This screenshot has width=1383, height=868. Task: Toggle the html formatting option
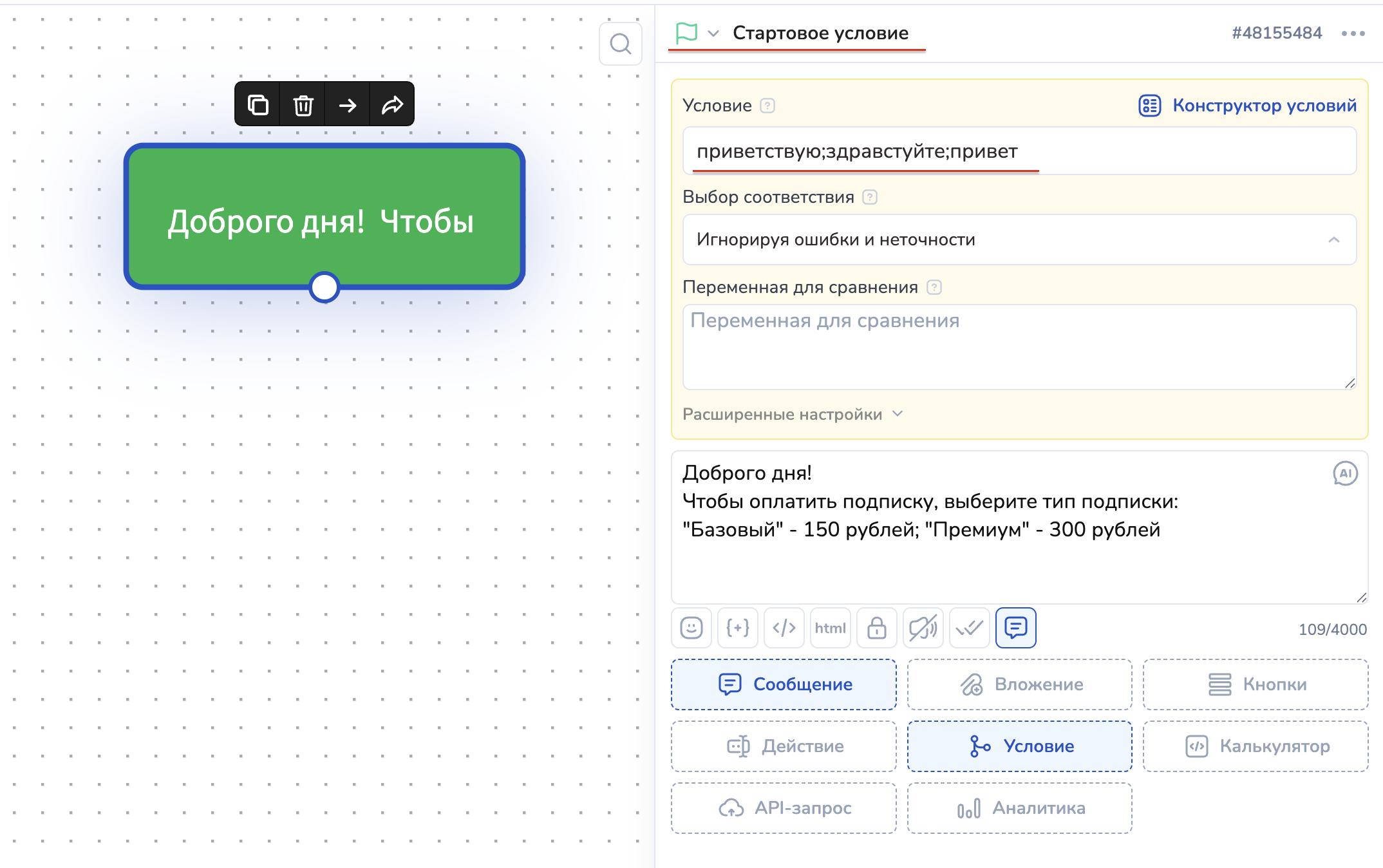[x=831, y=628]
